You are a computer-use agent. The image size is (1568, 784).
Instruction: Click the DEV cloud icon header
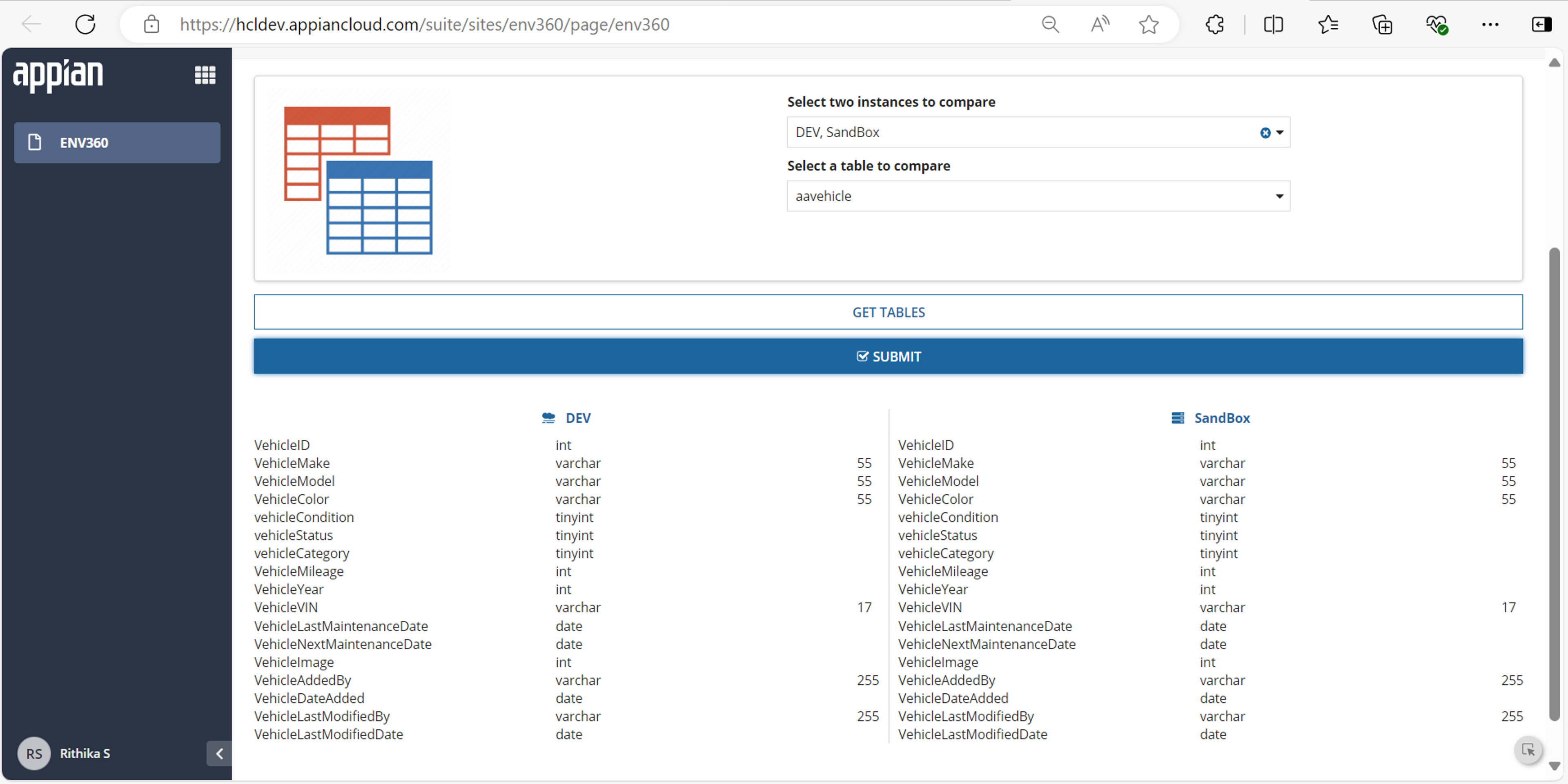coord(548,418)
